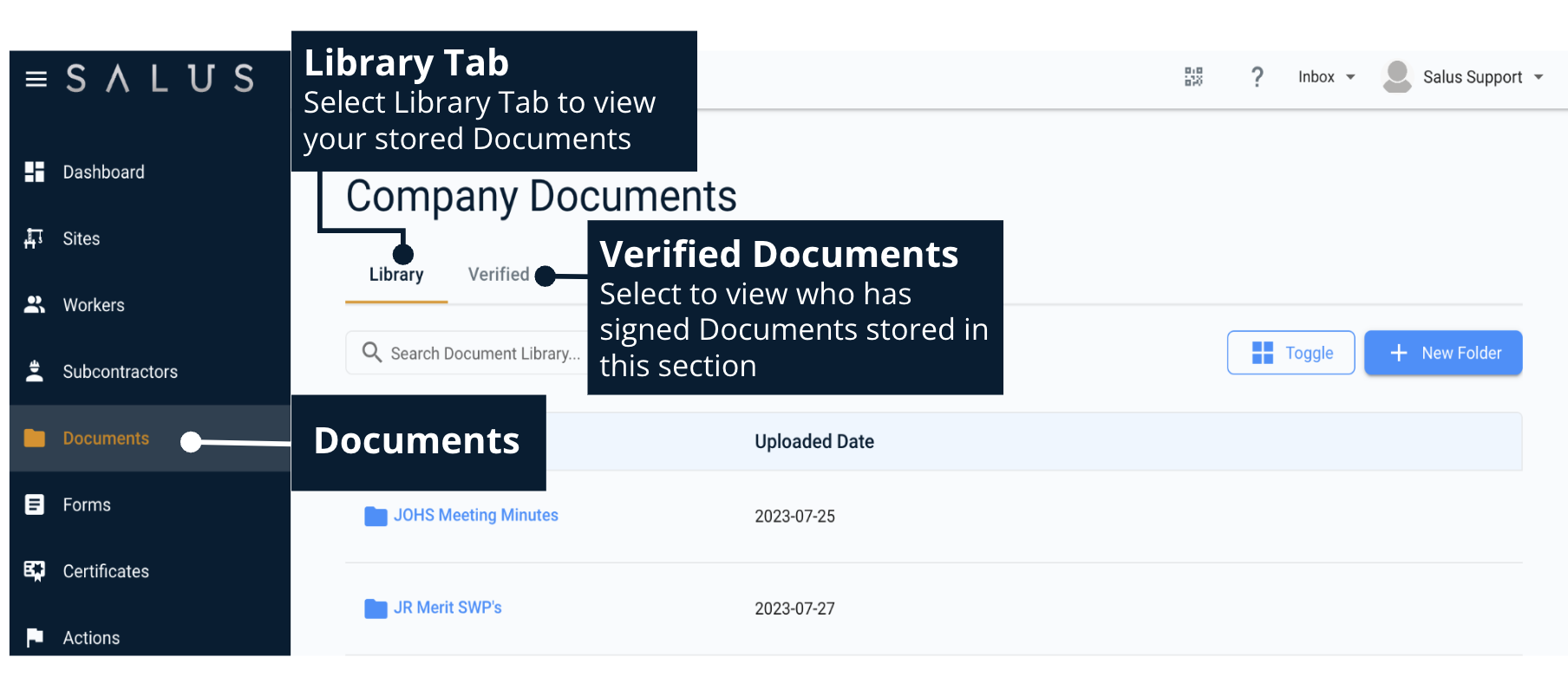Open Actions page
Image resolution: width=1568 pixels, height=683 pixels.
pos(91,638)
